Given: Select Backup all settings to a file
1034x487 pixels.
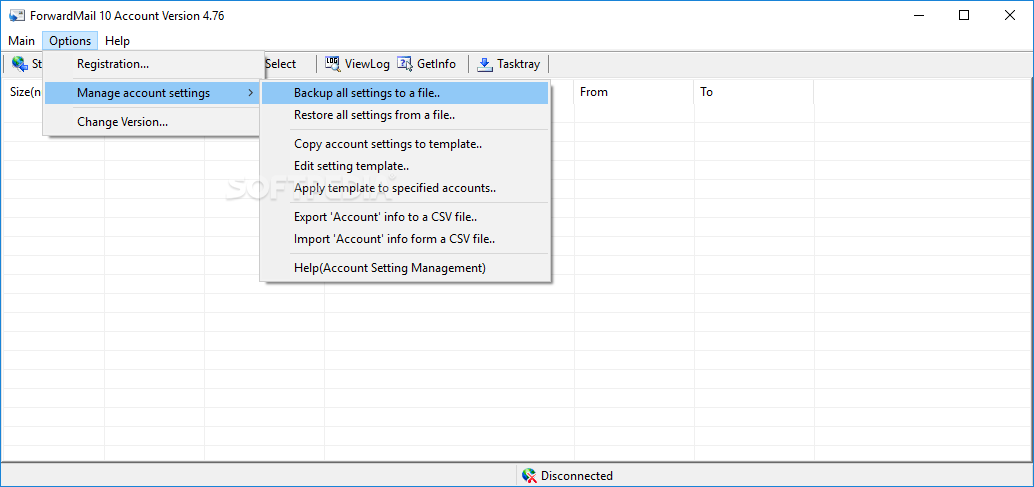Looking at the screenshot, I should (x=405, y=93).
